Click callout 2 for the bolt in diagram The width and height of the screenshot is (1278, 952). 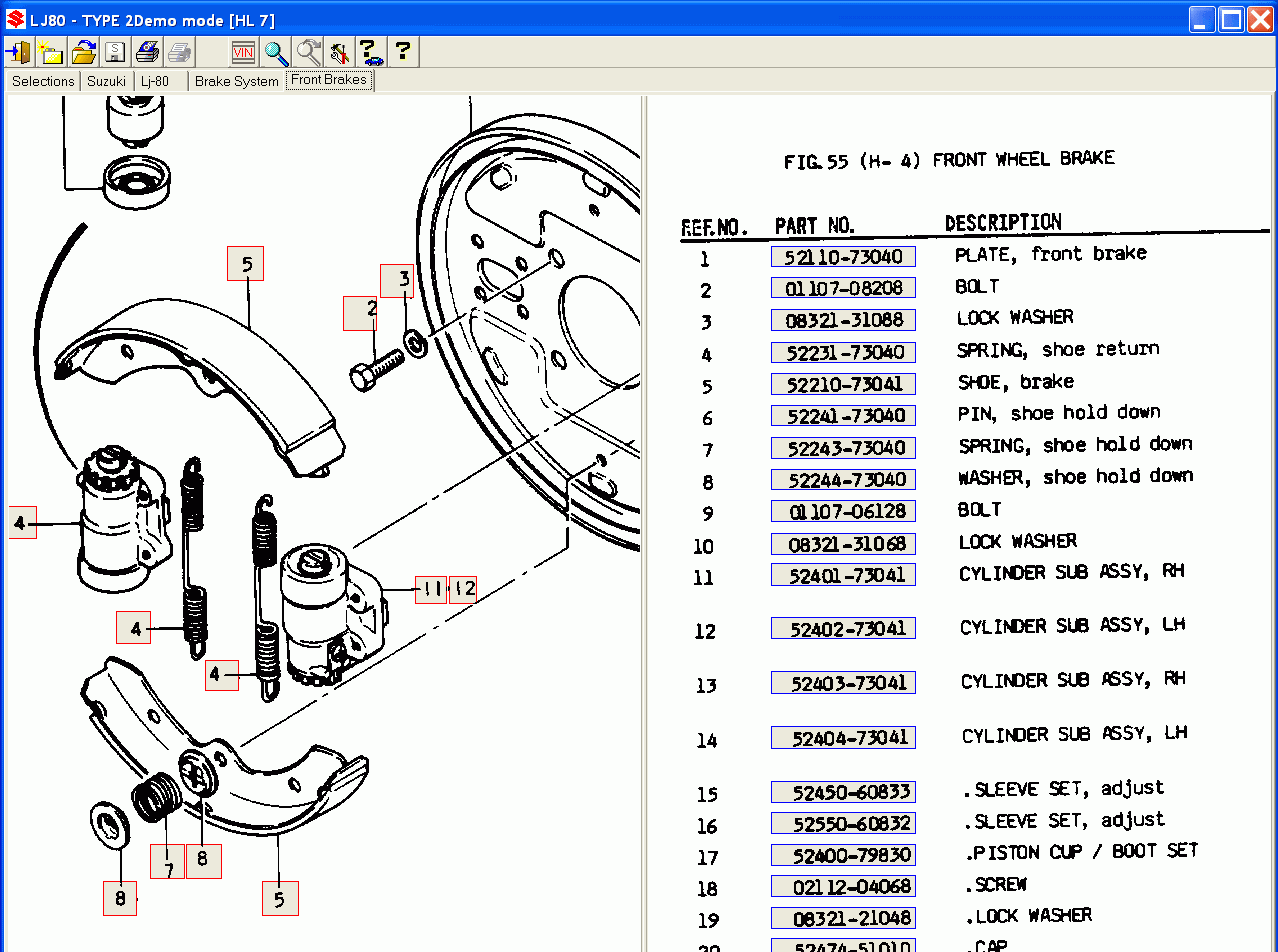click(x=361, y=313)
